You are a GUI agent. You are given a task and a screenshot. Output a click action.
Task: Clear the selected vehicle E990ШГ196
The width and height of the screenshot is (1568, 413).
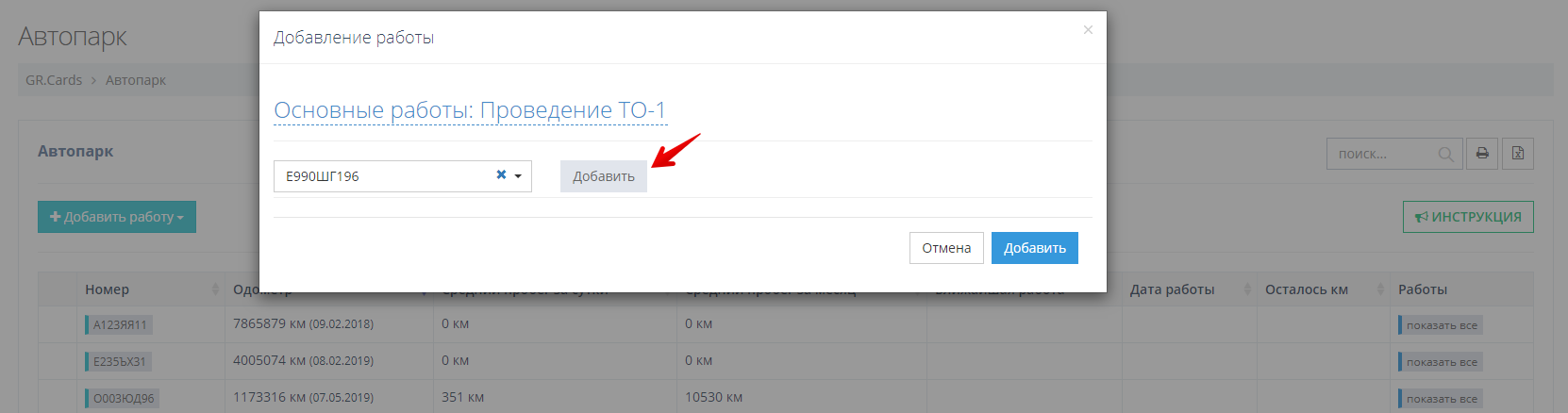click(501, 175)
